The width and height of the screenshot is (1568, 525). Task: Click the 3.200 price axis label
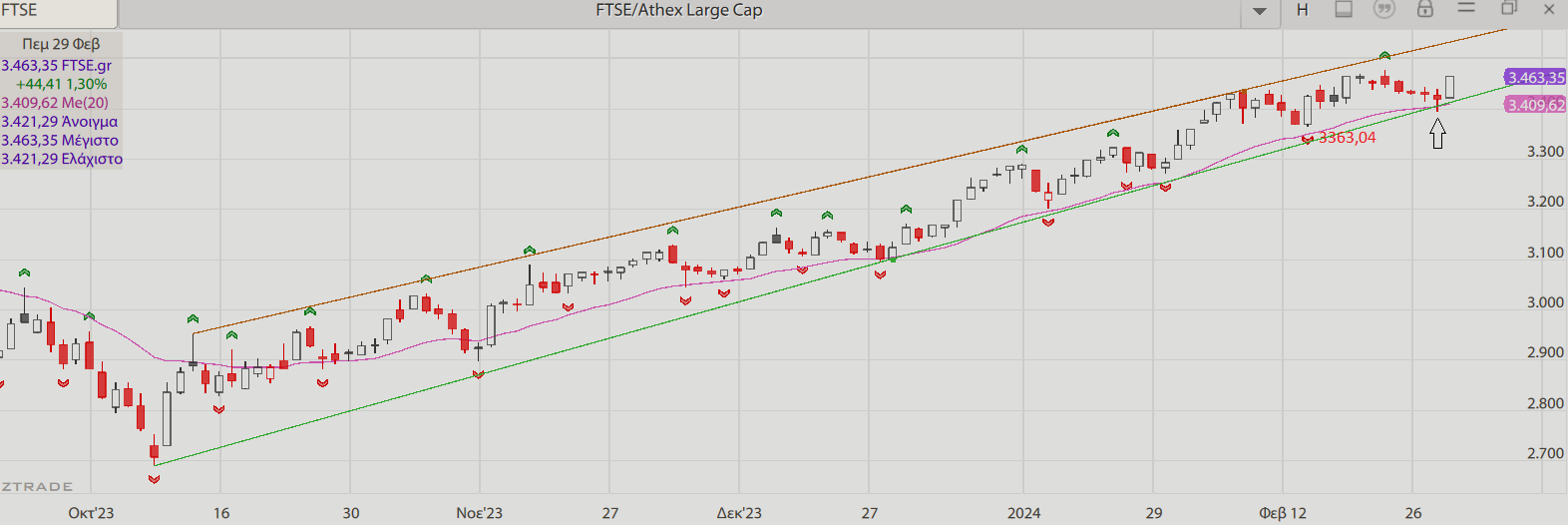[1545, 202]
